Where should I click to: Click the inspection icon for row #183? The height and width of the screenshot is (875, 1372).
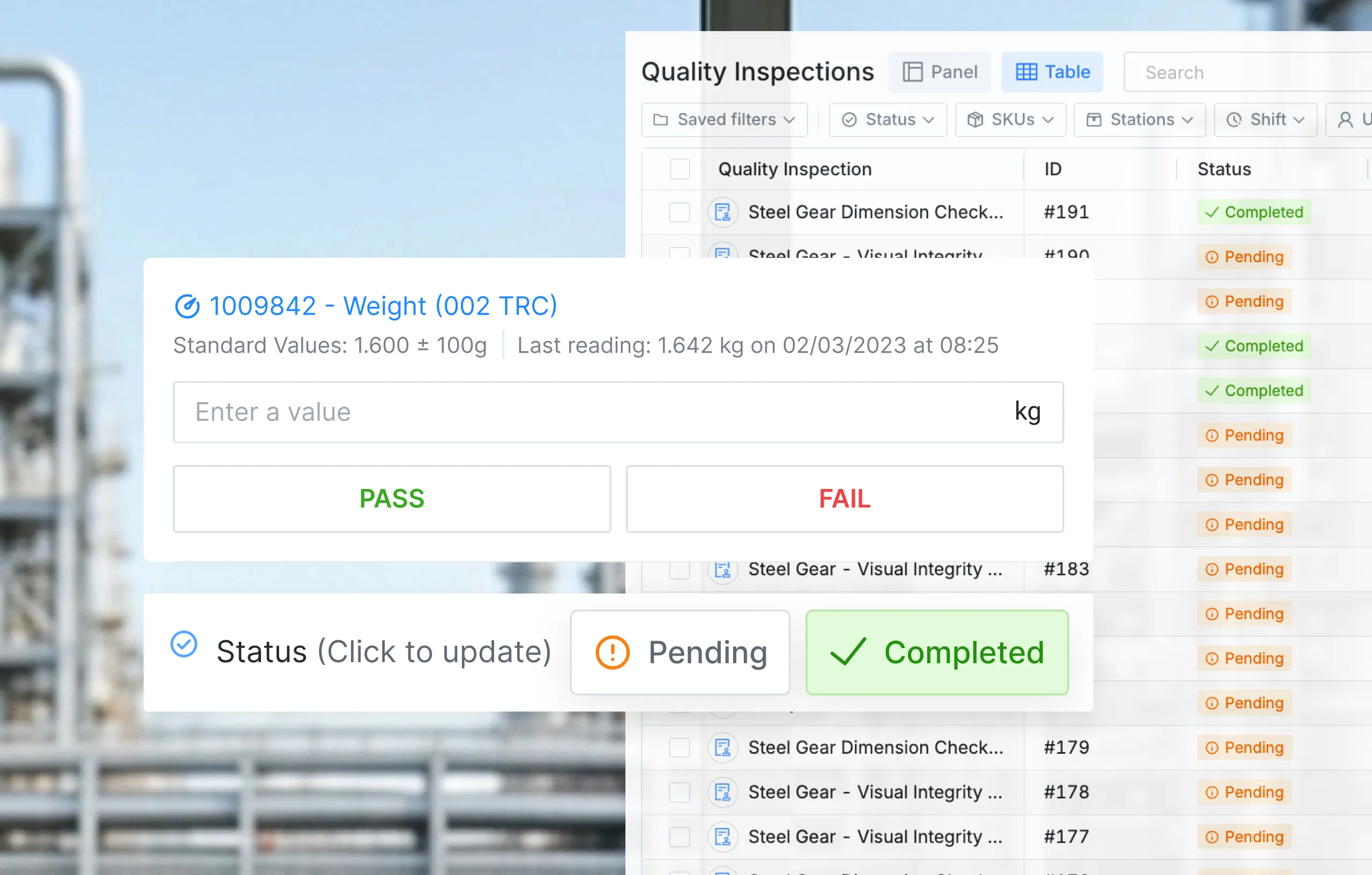[x=722, y=569]
